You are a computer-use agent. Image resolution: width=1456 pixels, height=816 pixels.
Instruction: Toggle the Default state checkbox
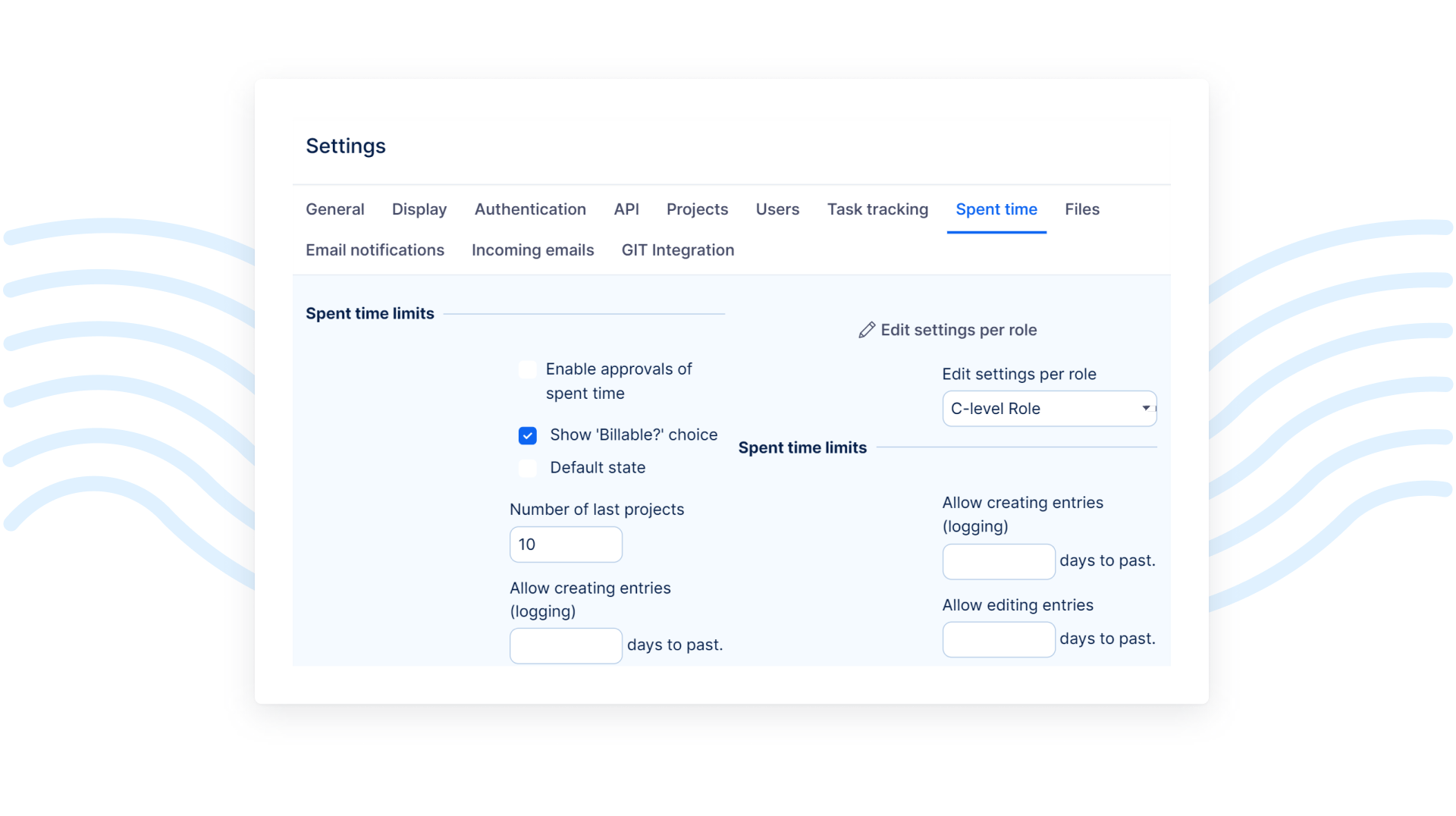527,468
